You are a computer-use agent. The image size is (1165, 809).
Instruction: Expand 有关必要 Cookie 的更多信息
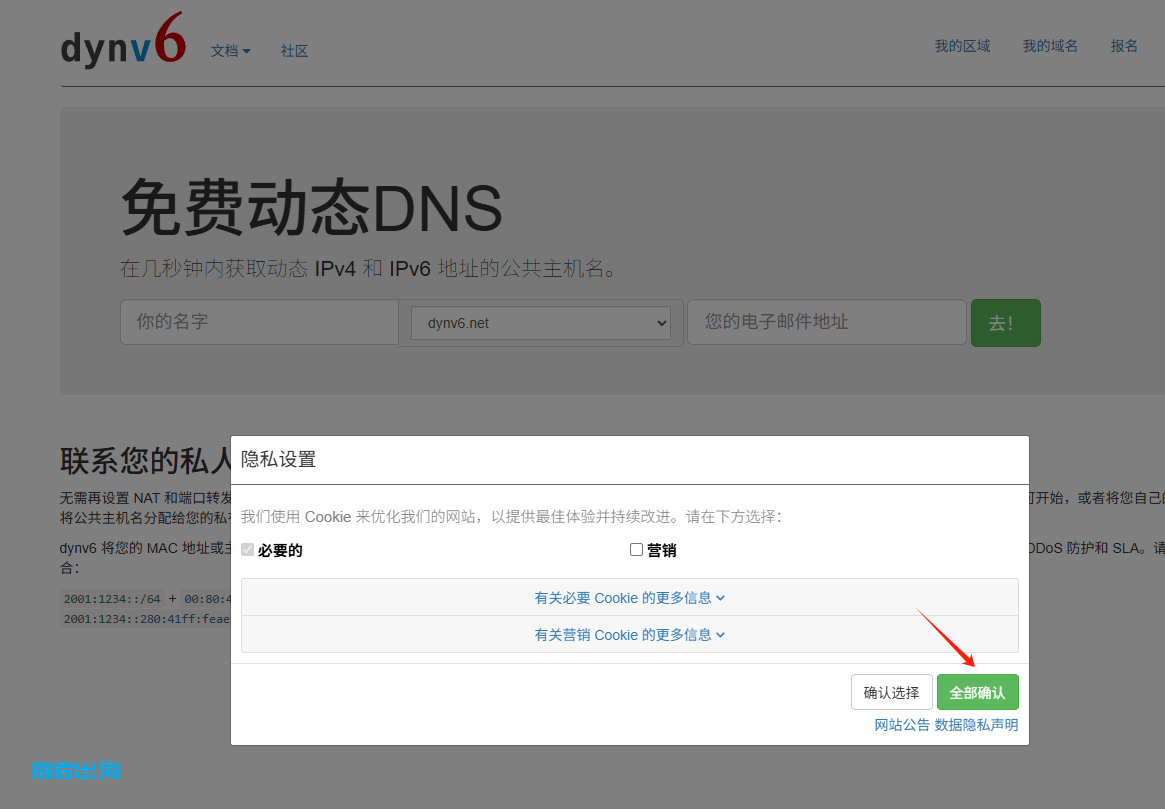pos(629,598)
